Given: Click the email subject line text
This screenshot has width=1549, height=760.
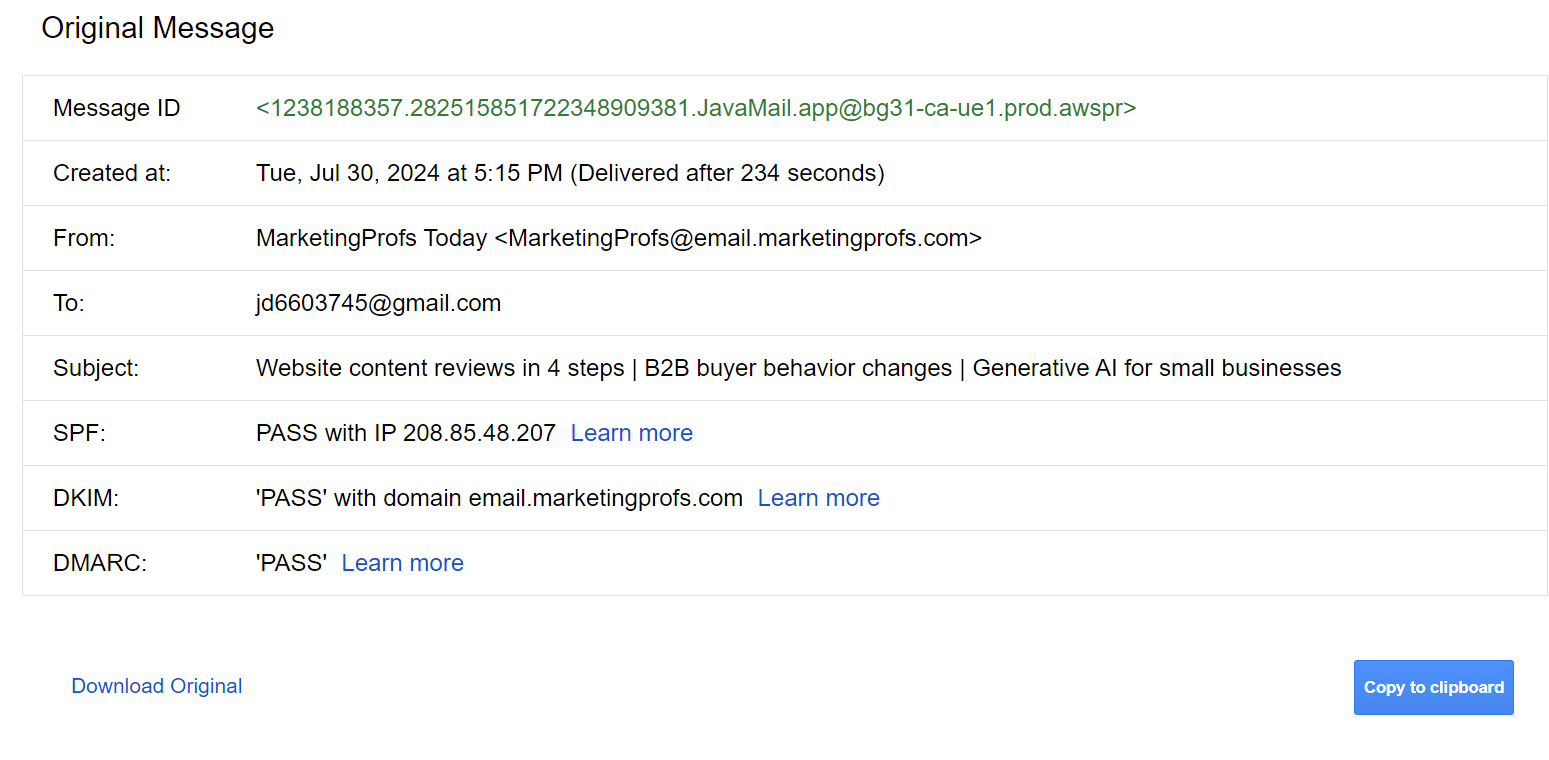Looking at the screenshot, I should click(798, 368).
